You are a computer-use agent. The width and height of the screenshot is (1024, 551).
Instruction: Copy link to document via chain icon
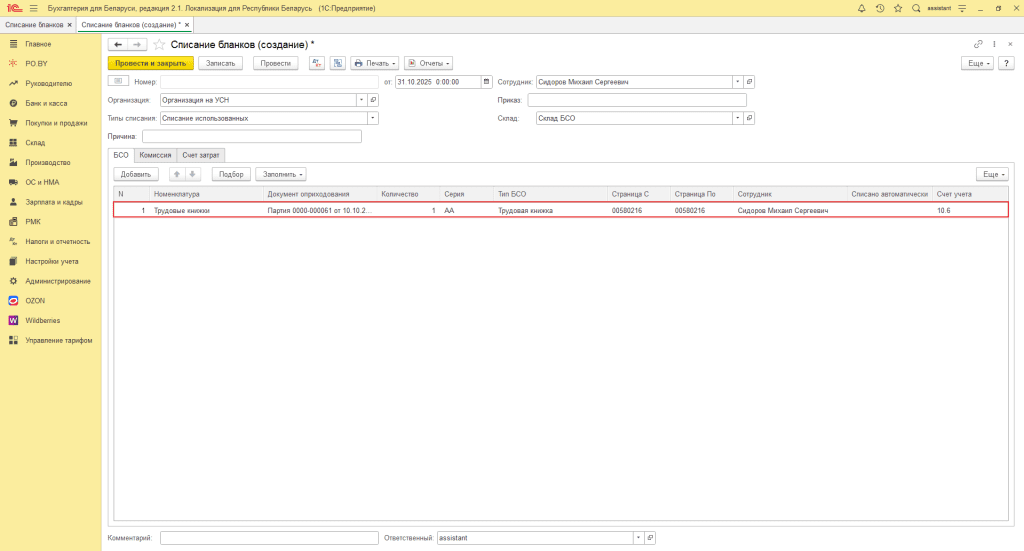(978, 45)
